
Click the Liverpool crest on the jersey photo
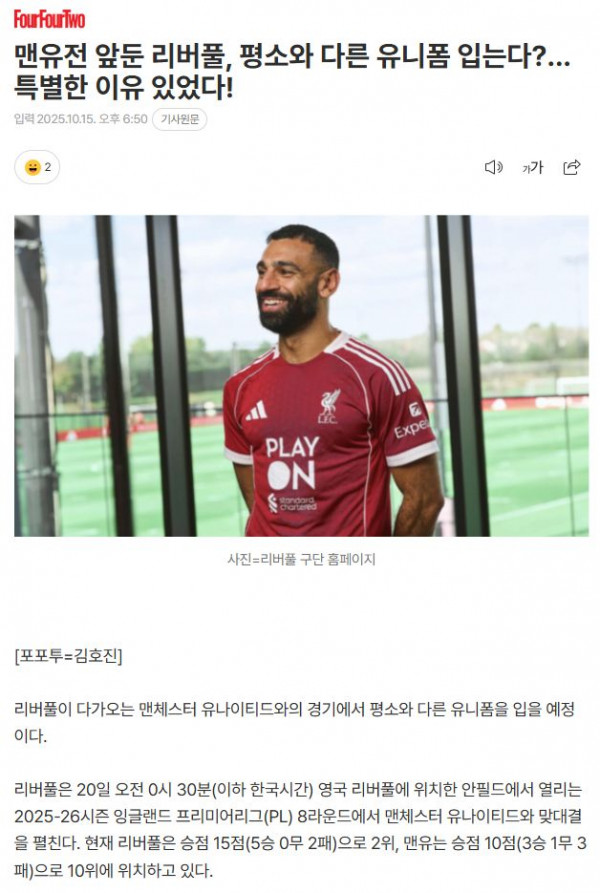point(328,405)
